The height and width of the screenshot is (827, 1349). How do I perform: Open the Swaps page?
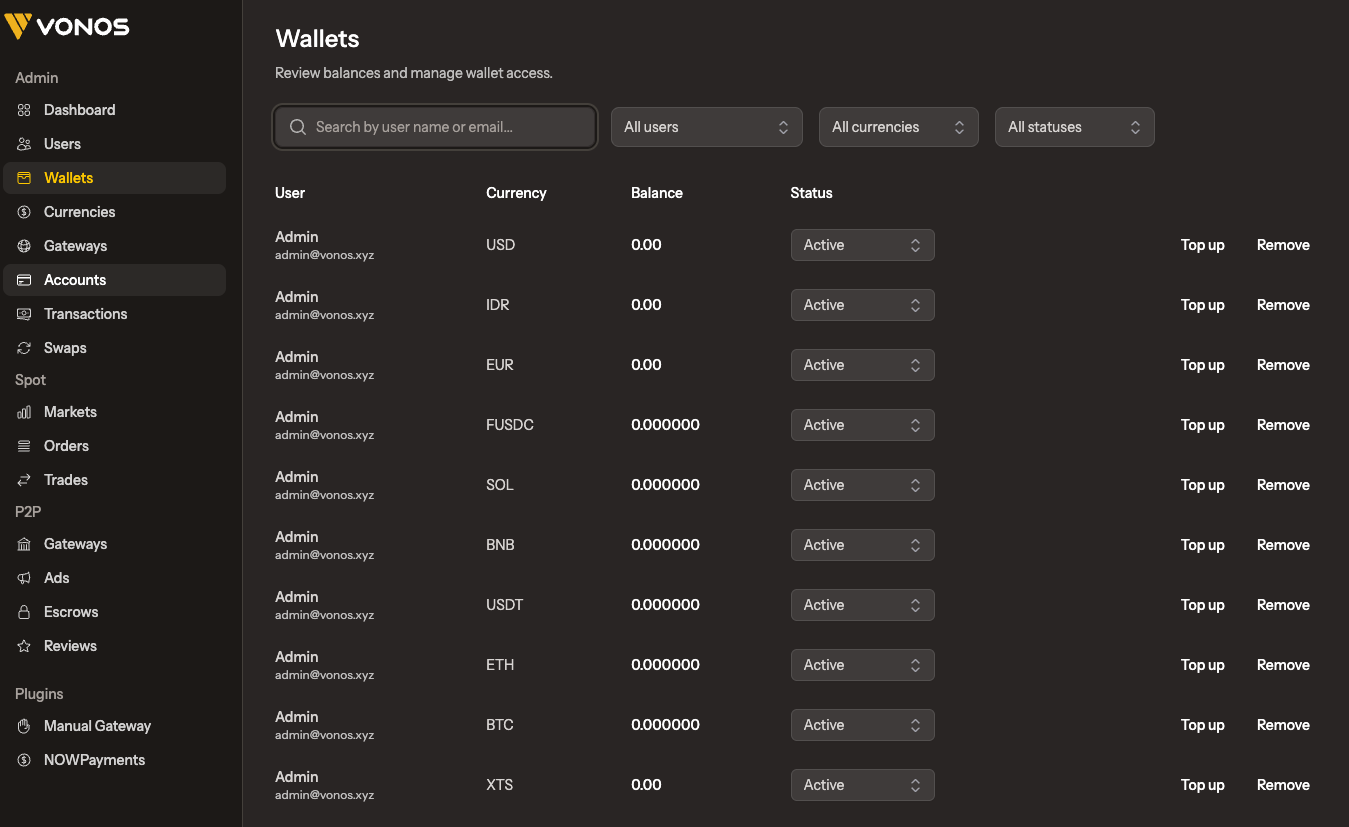coord(114,348)
